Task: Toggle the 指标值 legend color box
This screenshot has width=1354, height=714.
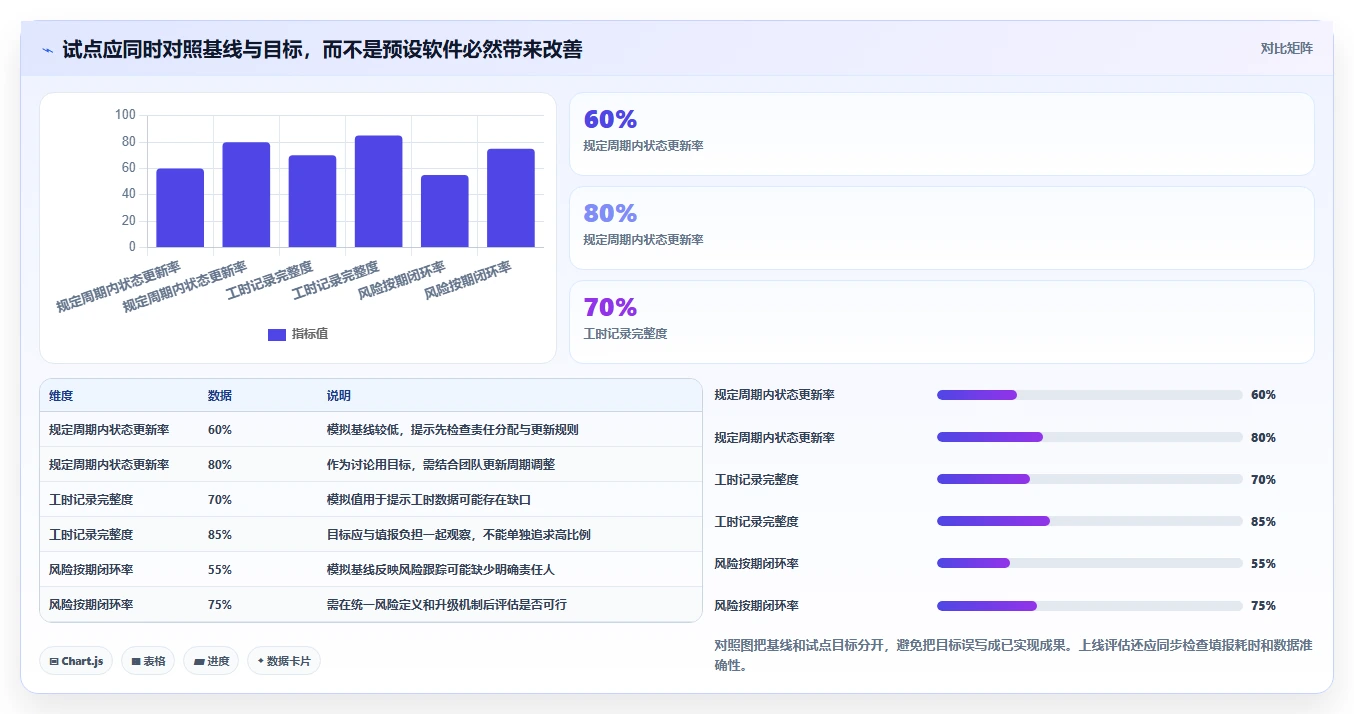Action: click(277, 334)
